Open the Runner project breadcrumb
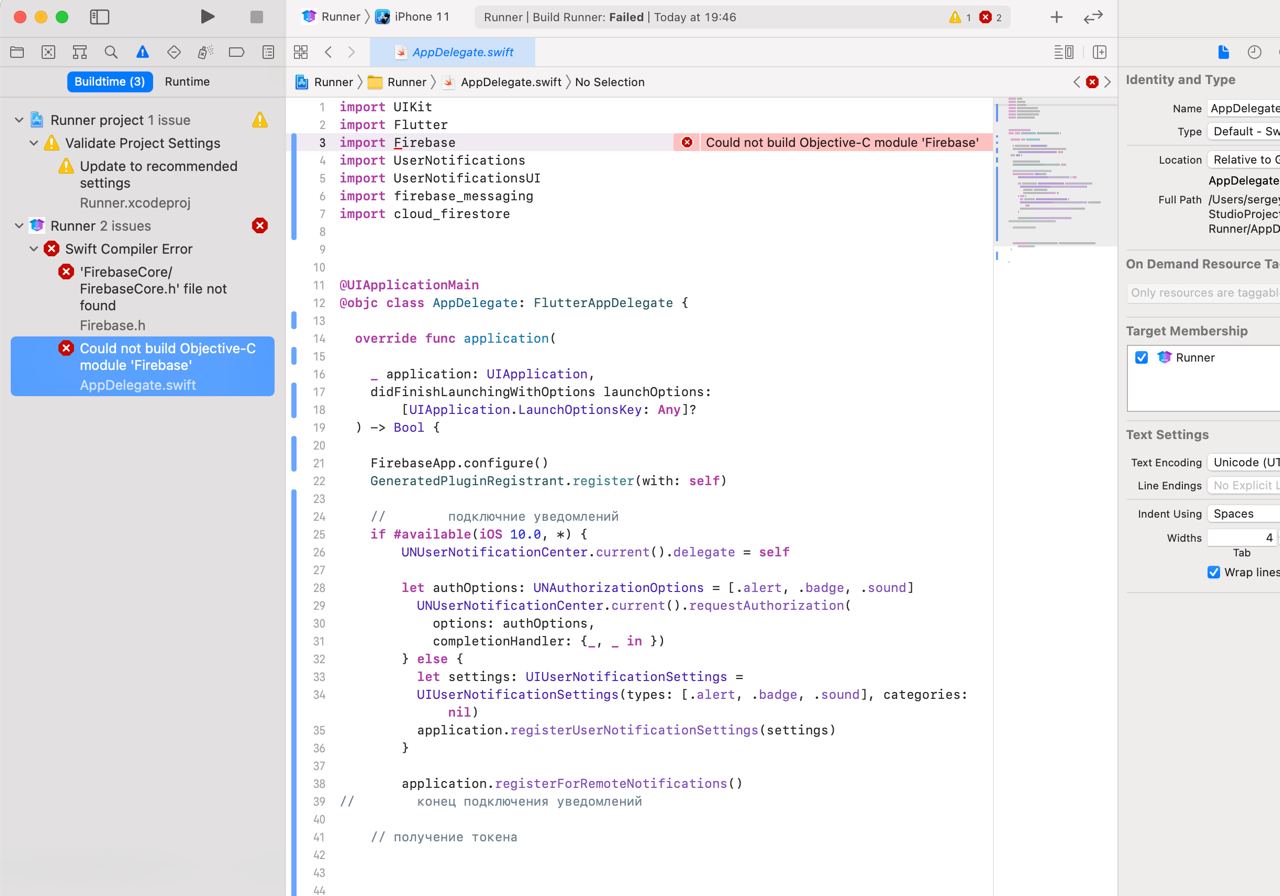Viewport: 1280px width, 896px height. pos(324,82)
